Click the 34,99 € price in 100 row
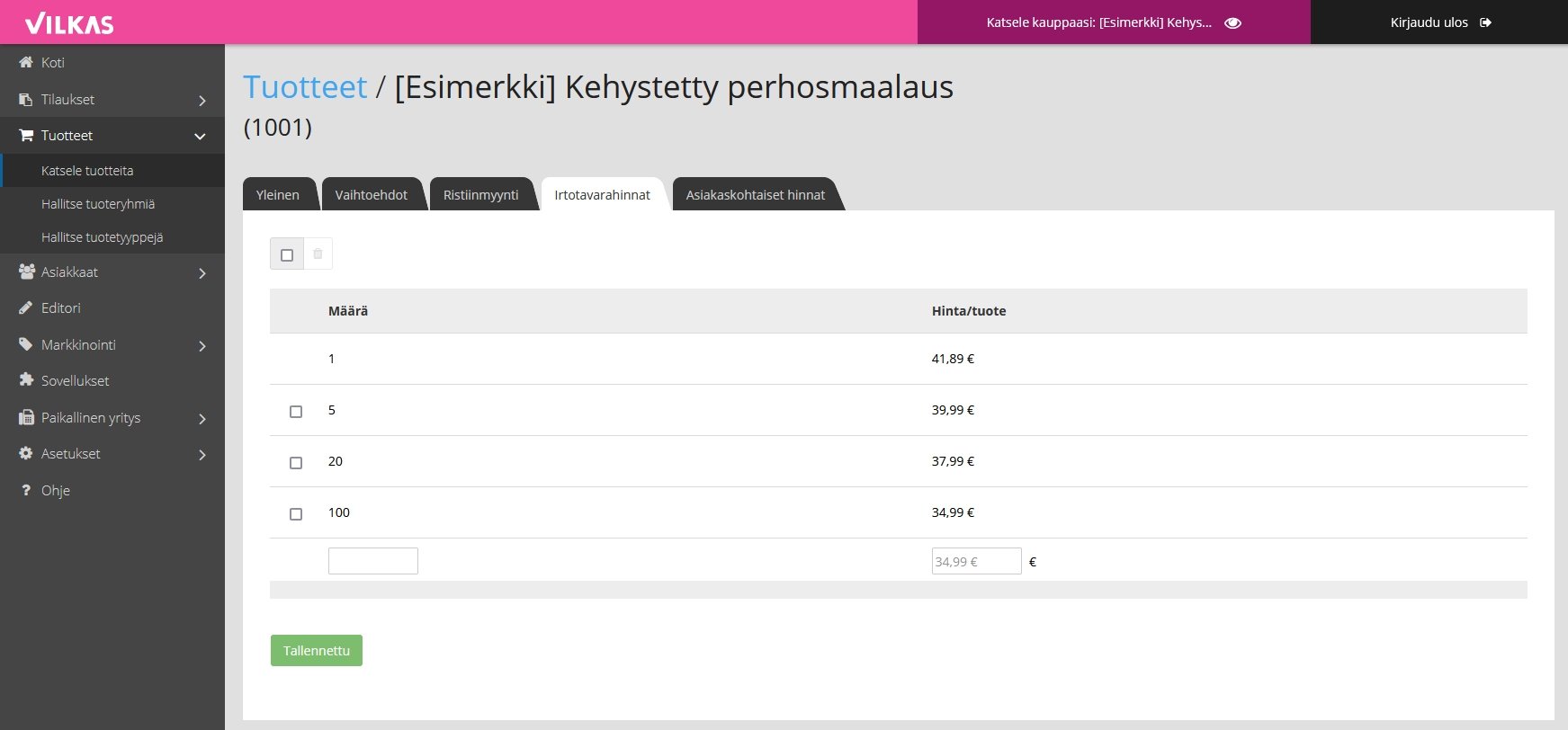Viewport: 1568px width, 730px height. coord(953,512)
